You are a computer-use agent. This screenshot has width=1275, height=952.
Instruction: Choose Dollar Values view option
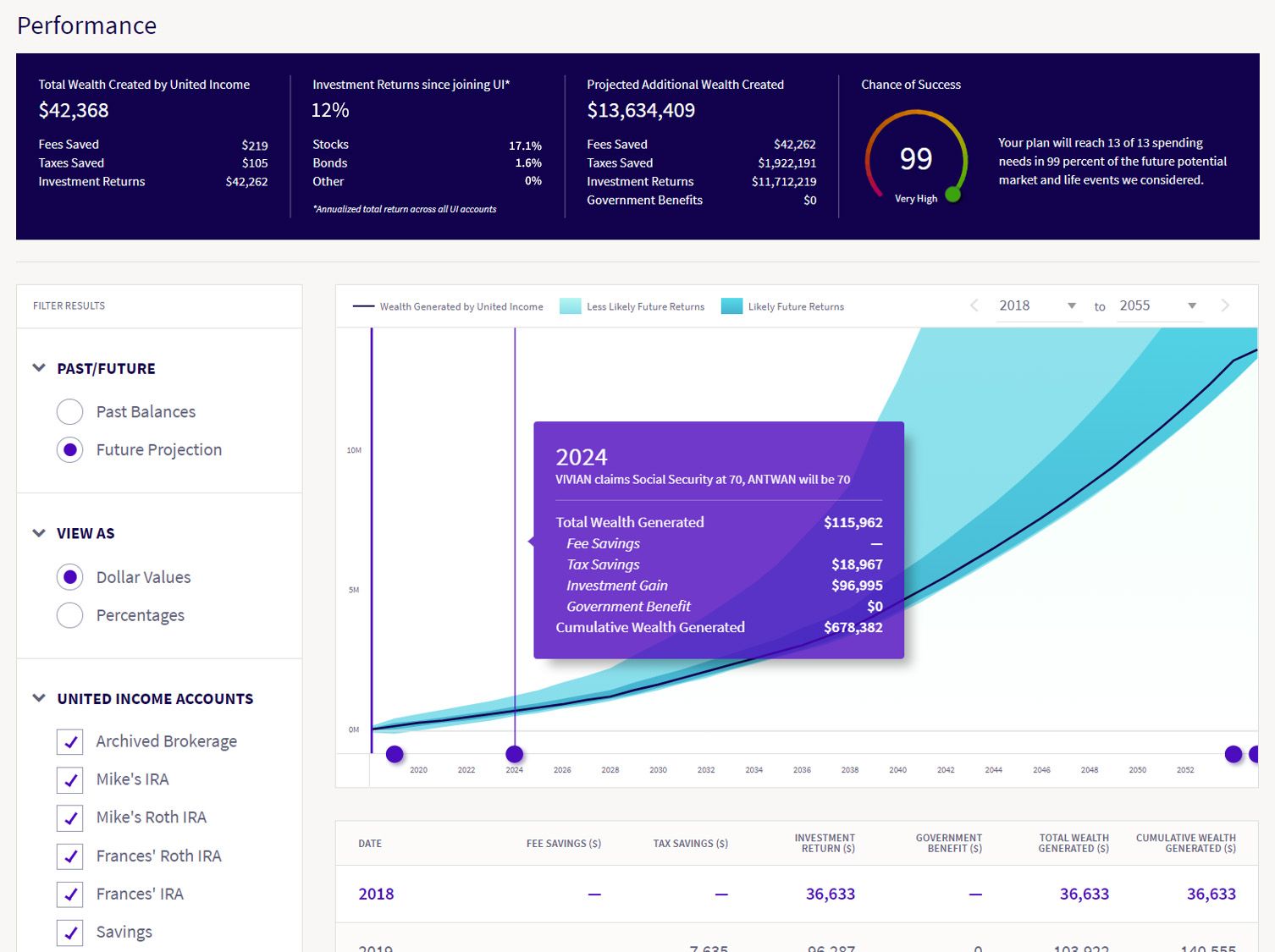point(70,577)
